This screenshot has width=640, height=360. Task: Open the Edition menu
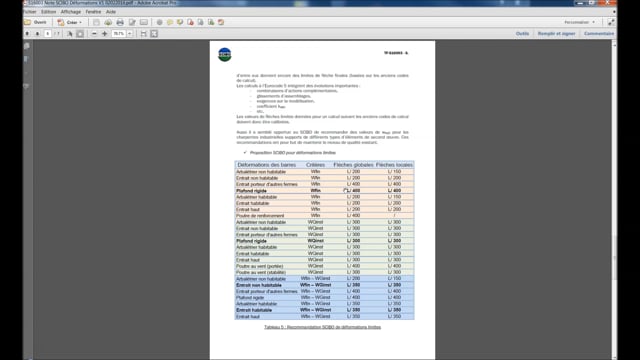(49, 12)
